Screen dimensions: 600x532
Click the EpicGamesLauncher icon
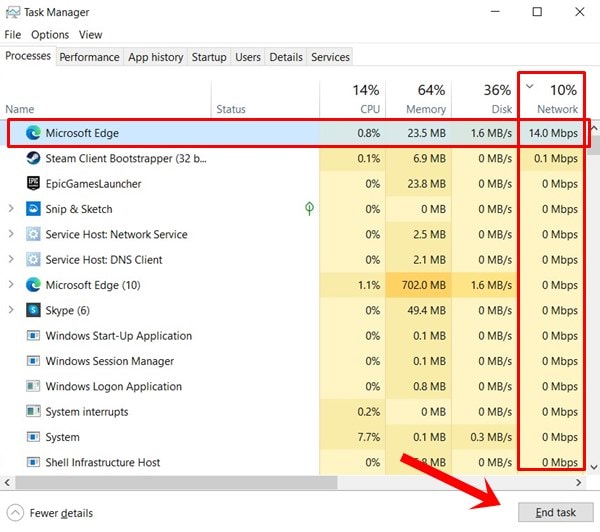(33, 183)
